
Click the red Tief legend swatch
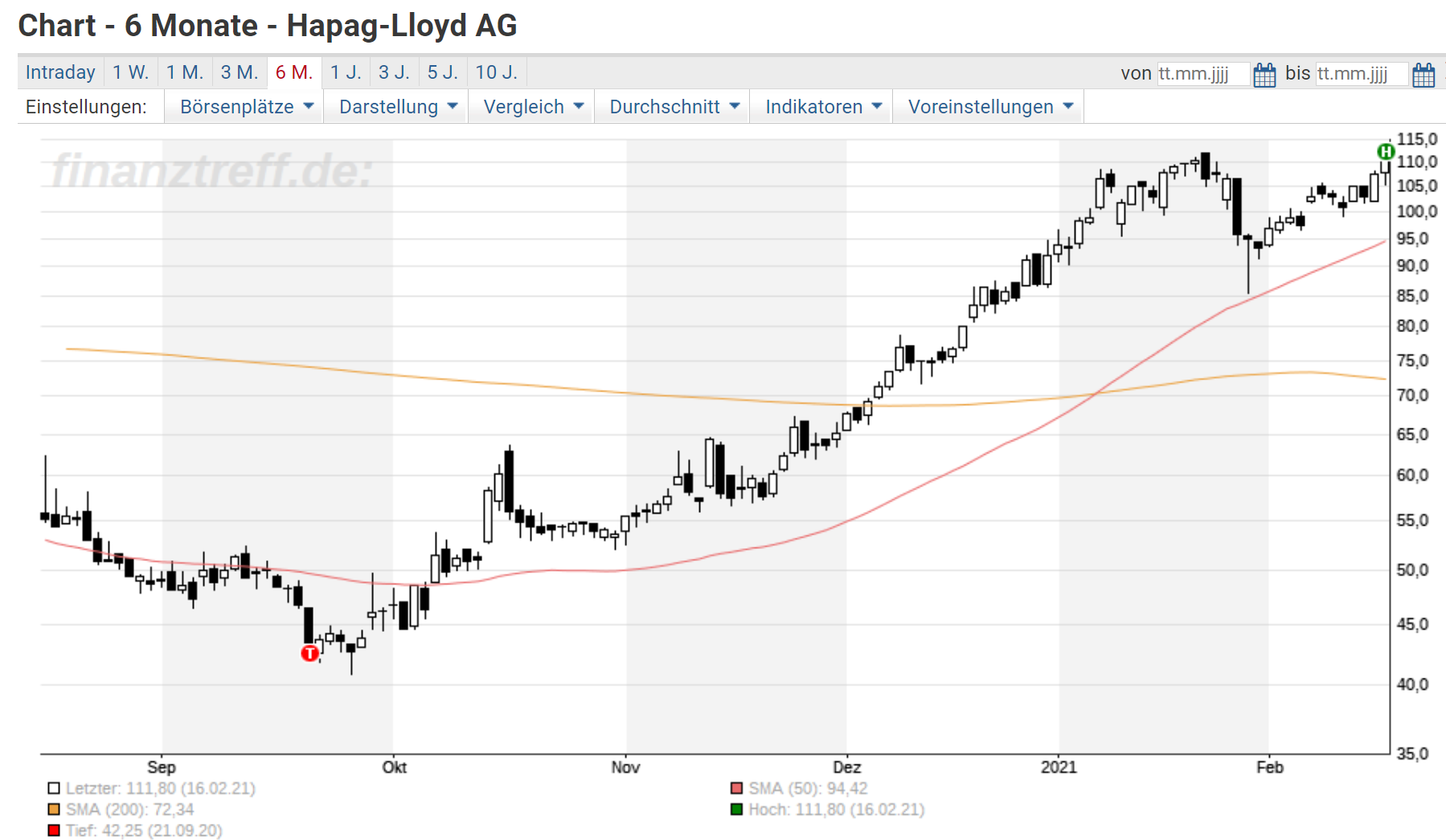click(x=54, y=830)
